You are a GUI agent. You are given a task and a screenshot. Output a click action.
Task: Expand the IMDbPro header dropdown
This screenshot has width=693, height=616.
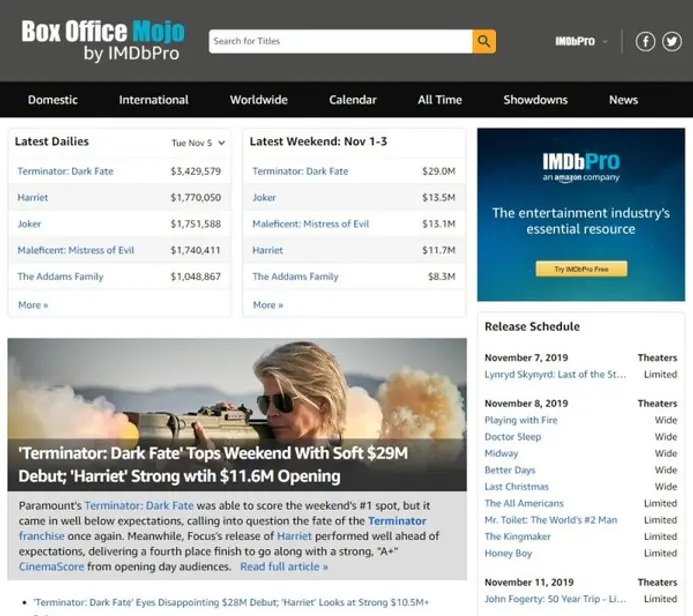click(581, 41)
